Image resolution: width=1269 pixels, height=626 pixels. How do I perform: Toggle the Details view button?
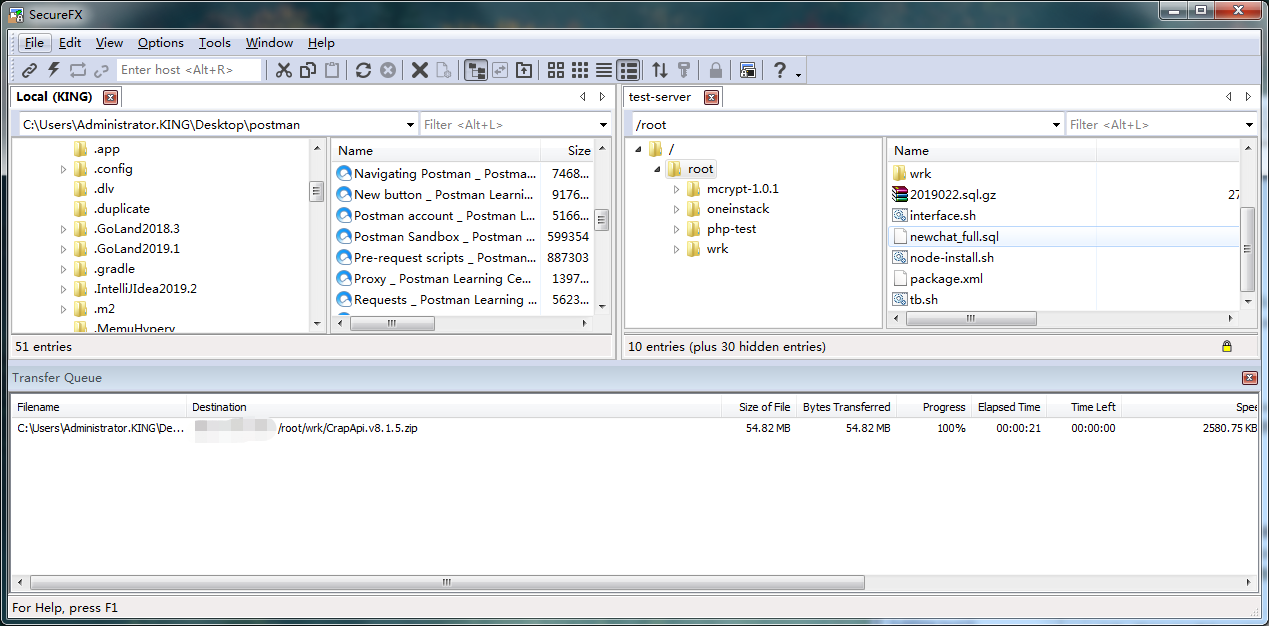pos(628,70)
